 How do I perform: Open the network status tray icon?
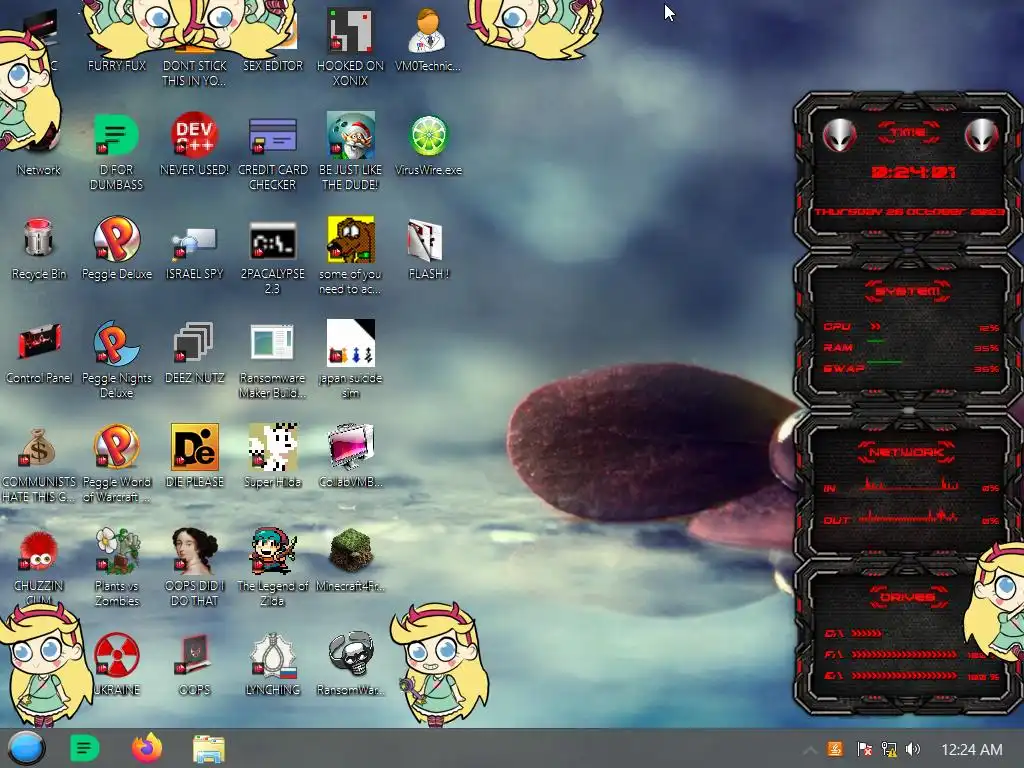(x=888, y=749)
